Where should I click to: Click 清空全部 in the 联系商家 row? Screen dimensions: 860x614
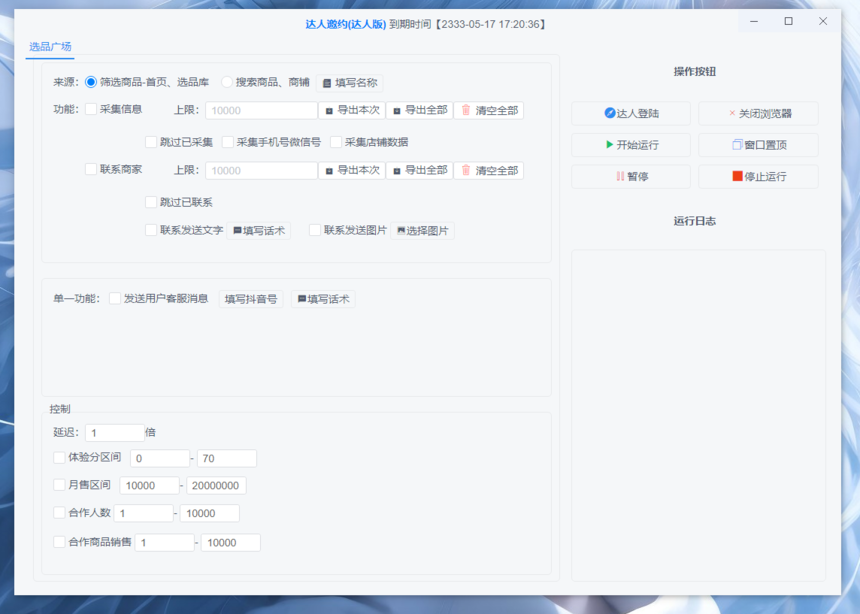[489, 171]
